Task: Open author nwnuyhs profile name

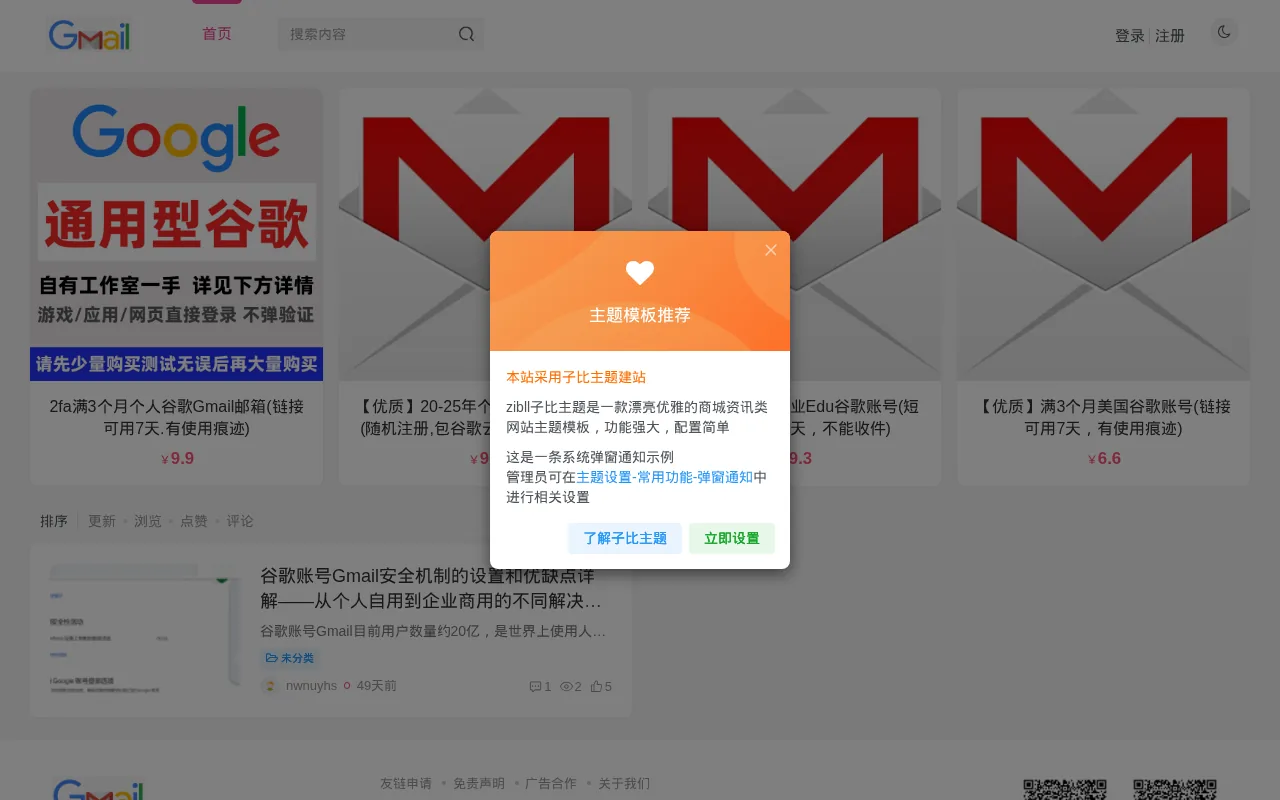Action: [x=311, y=686]
